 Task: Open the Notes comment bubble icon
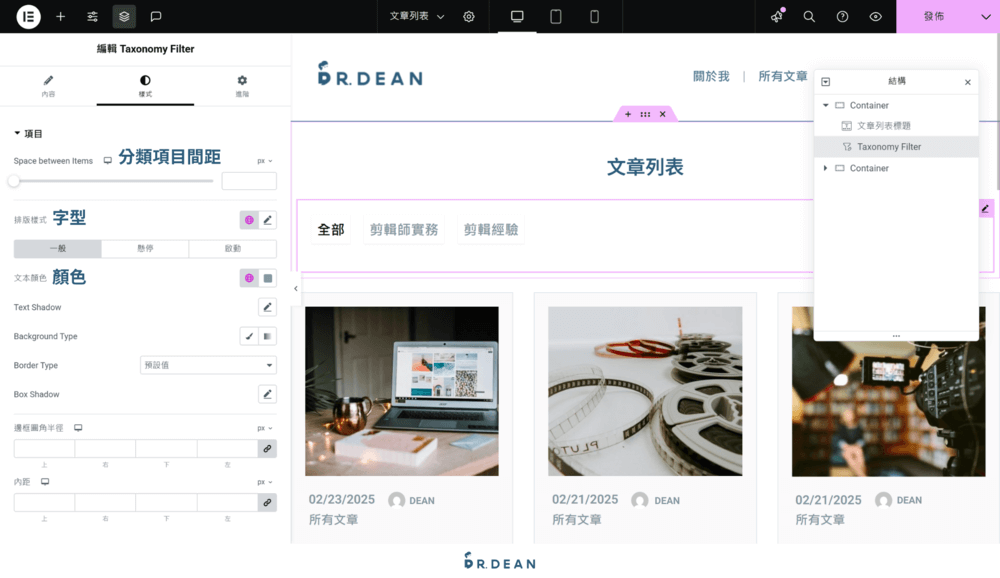point(155,16)
